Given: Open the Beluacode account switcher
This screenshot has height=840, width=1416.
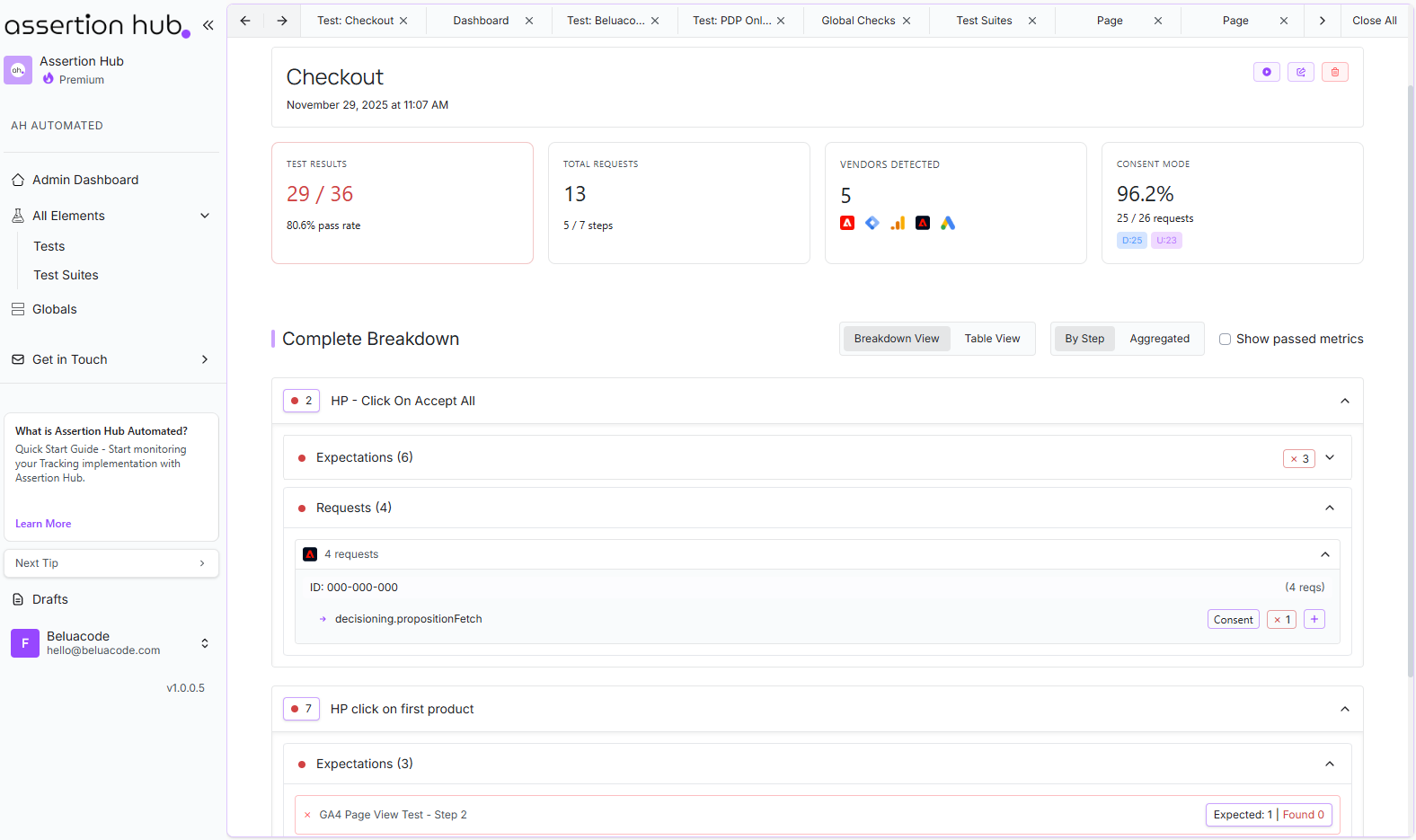Looking at the screenshot, I should pyautogui.click(x=204, y=643).
